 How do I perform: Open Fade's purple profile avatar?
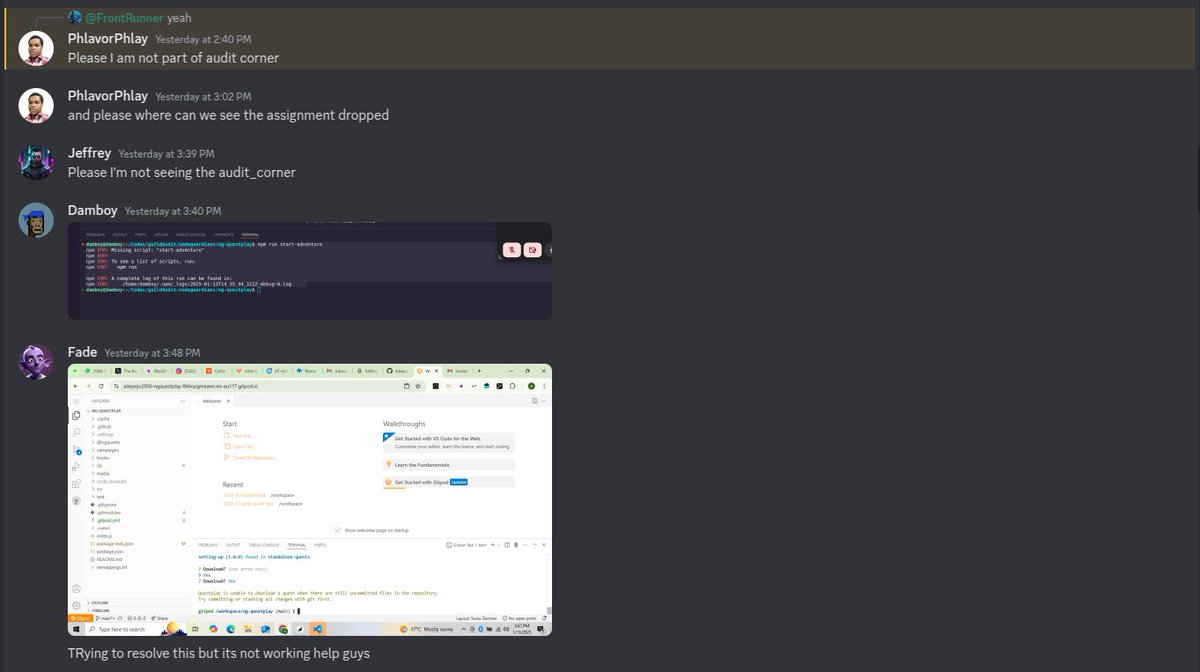click(36, 362)
